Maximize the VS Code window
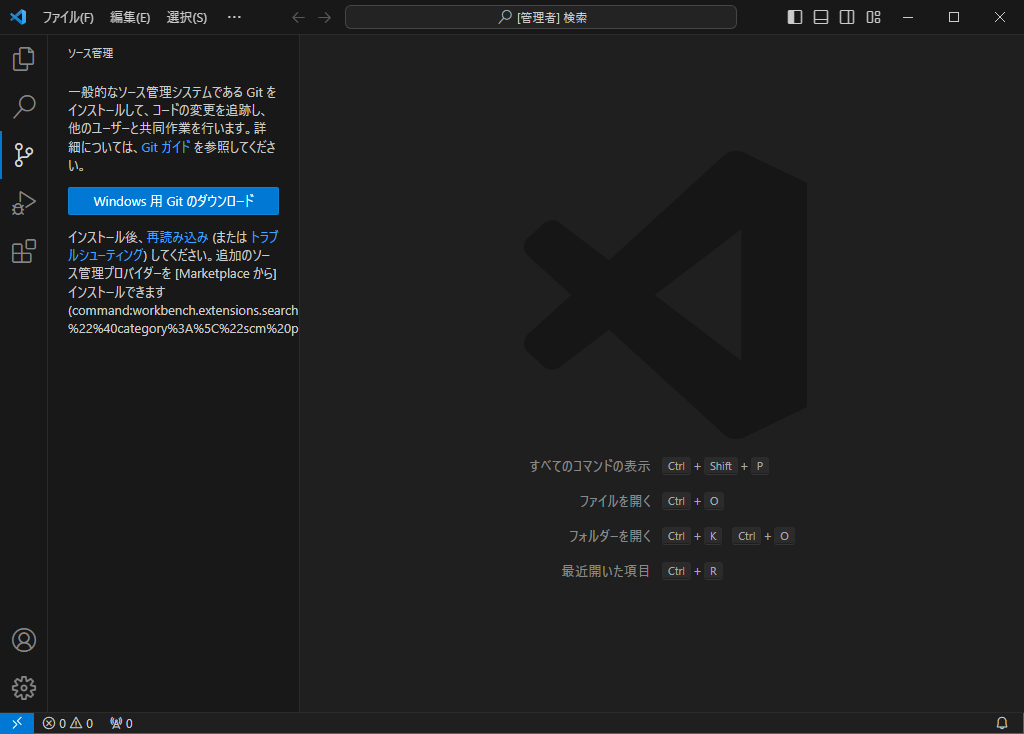 coord(953,17)
